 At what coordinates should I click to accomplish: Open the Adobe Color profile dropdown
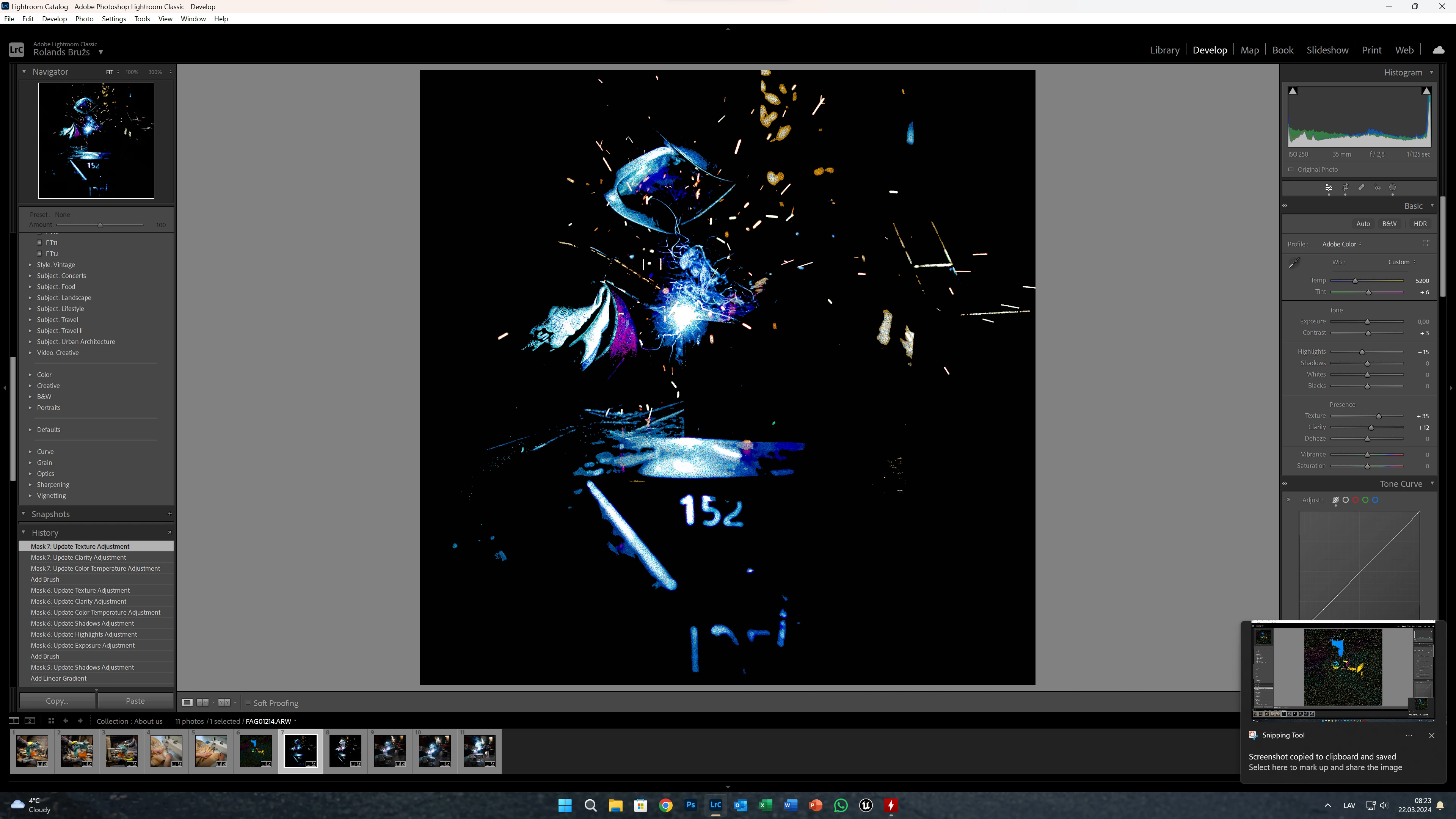1341,244
